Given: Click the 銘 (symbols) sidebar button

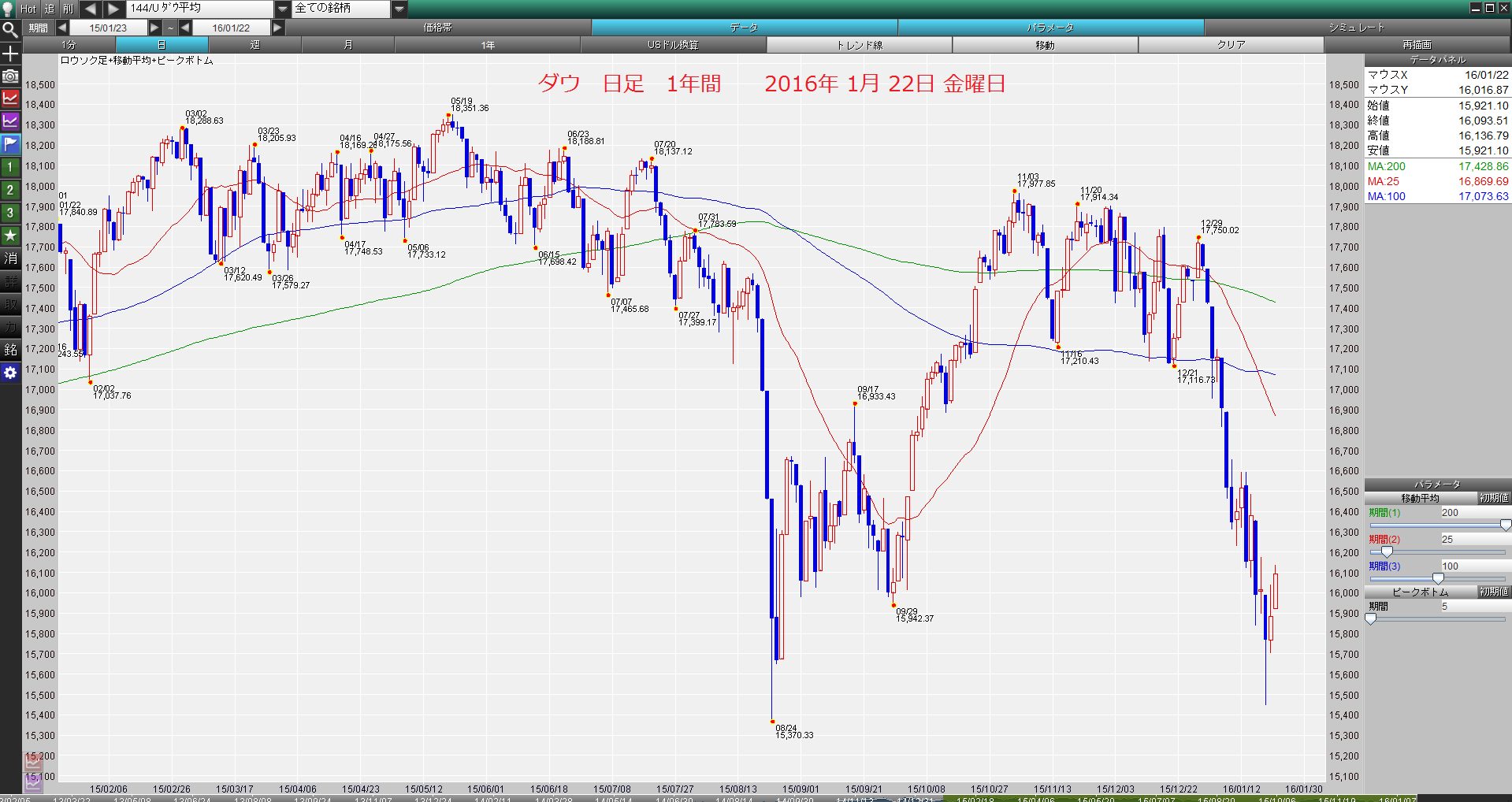Looking at the screenshot, I should (10, 350).
